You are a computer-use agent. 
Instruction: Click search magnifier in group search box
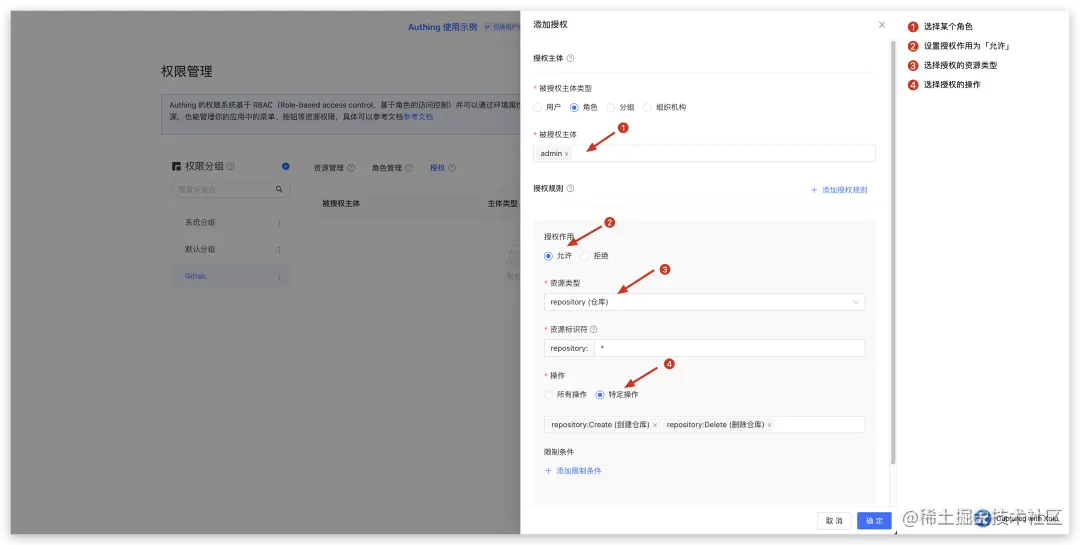tap(279, 189)
